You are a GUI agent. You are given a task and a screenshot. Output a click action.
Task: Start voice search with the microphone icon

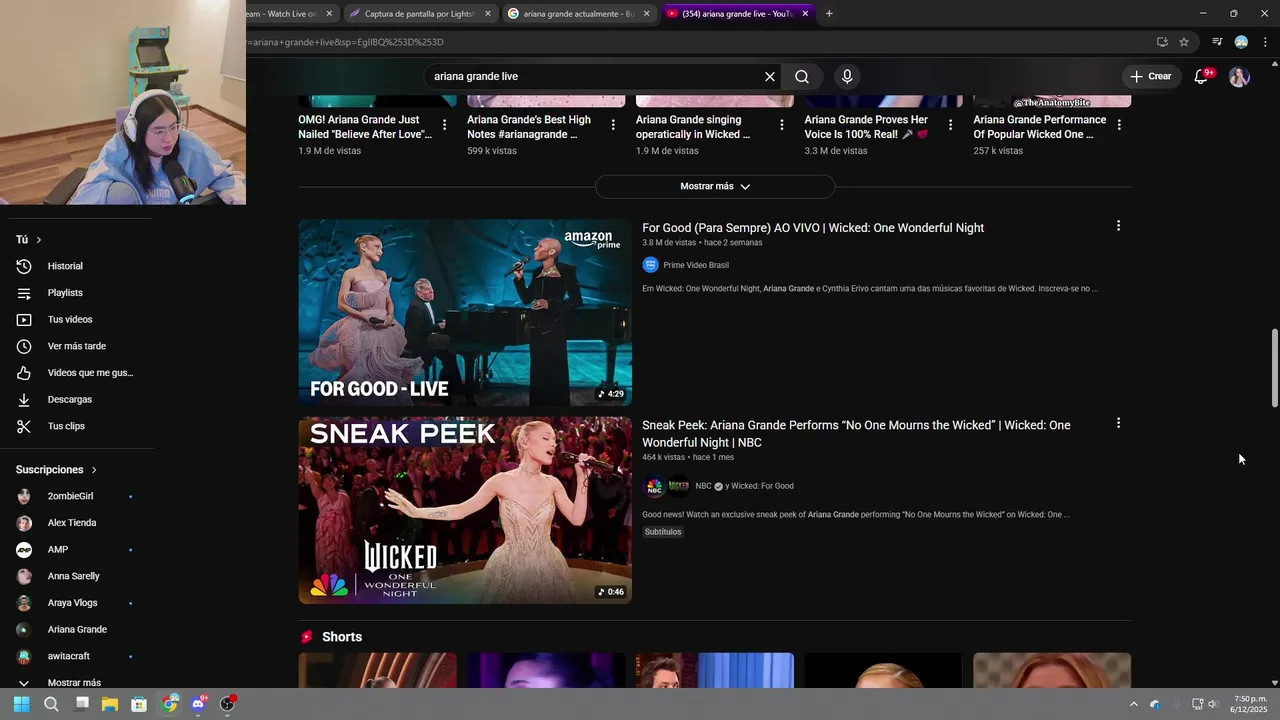pyautogui.click(x=847, y=76)
